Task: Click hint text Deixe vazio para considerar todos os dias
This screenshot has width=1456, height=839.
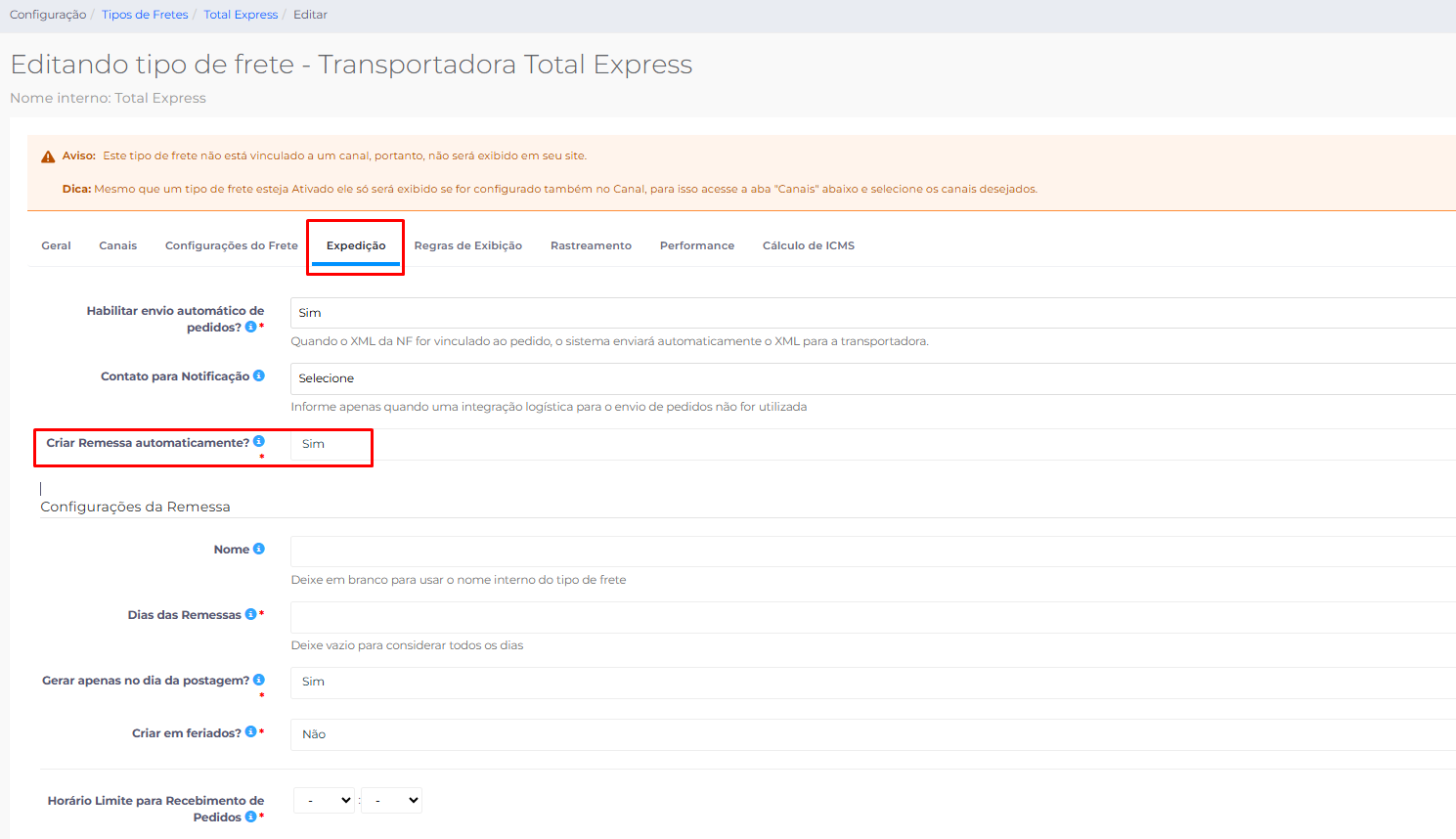Action: (x=407, y=645)
